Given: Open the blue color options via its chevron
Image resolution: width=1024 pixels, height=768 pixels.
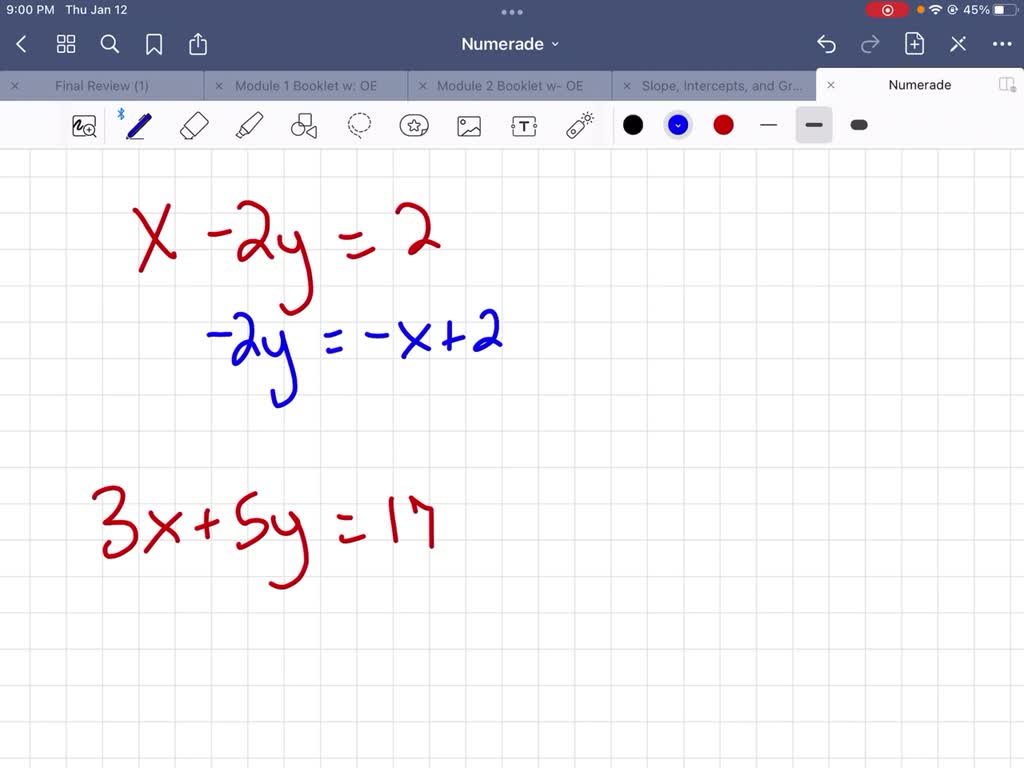Looking at the screenshot, I should [x=678, y=124].
